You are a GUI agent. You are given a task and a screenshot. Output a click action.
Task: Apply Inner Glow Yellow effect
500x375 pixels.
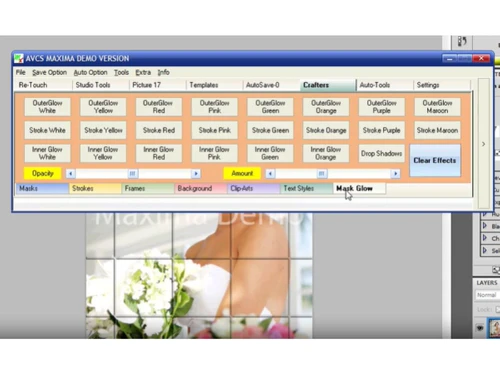tap(103, 153)
